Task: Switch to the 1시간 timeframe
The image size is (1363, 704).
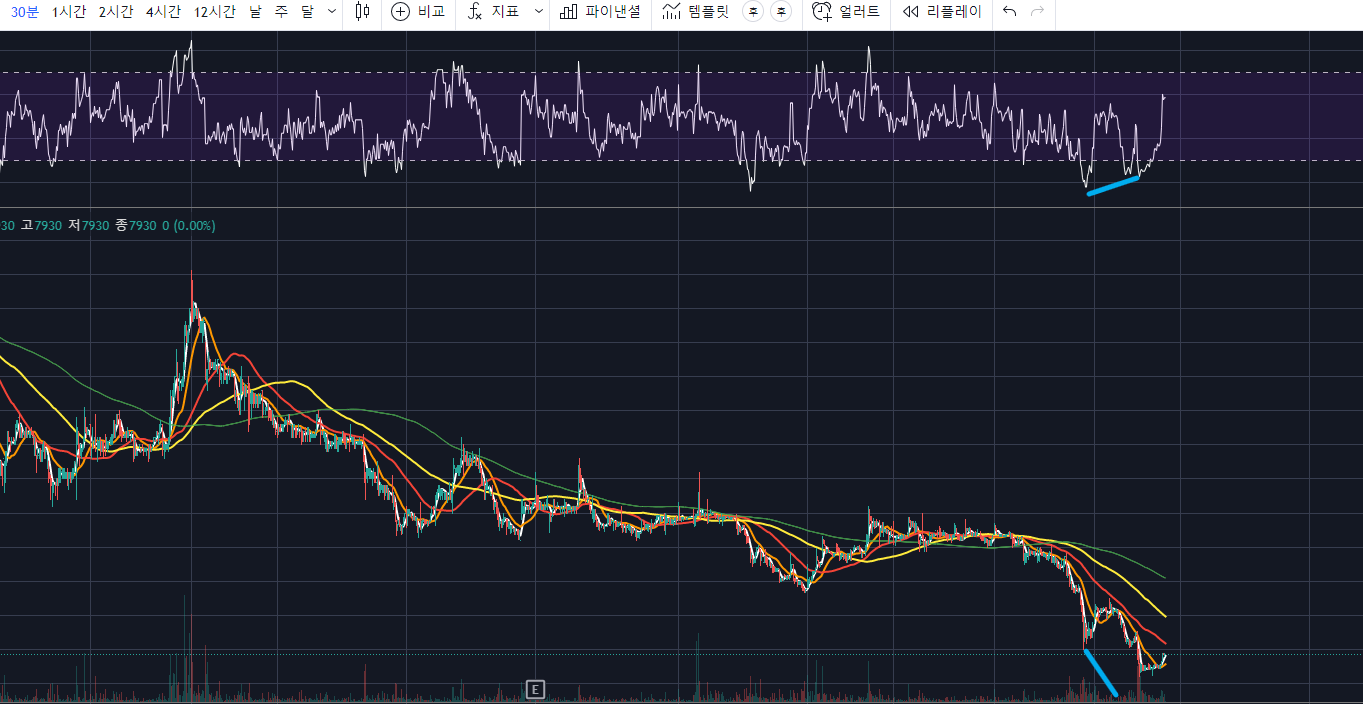Action: [x=69, y=12]
